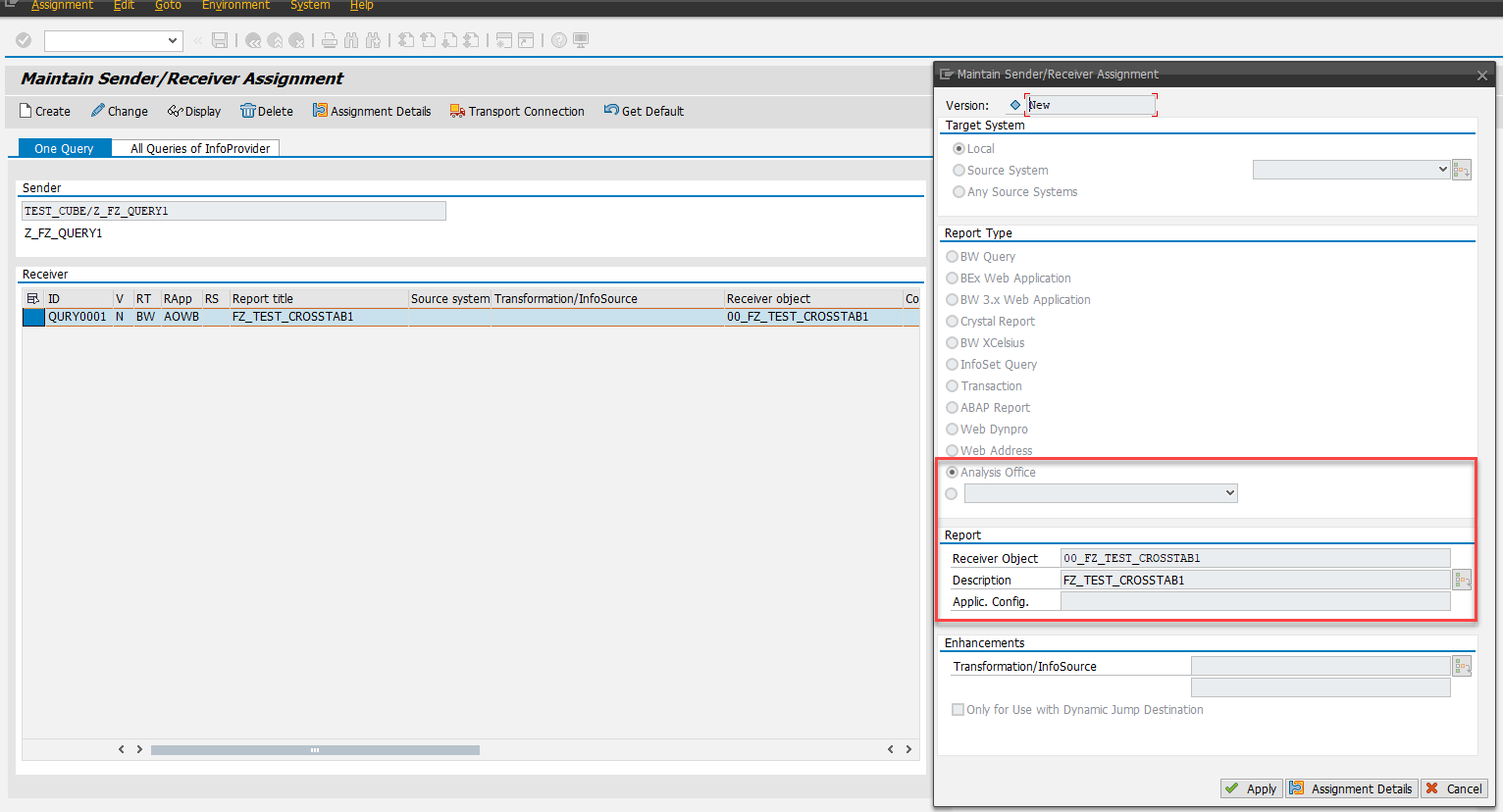The width and height of the screenshot is (1503, 812).
Task: Switch to All Queries of InfoProvider tab
Action: 196,148
